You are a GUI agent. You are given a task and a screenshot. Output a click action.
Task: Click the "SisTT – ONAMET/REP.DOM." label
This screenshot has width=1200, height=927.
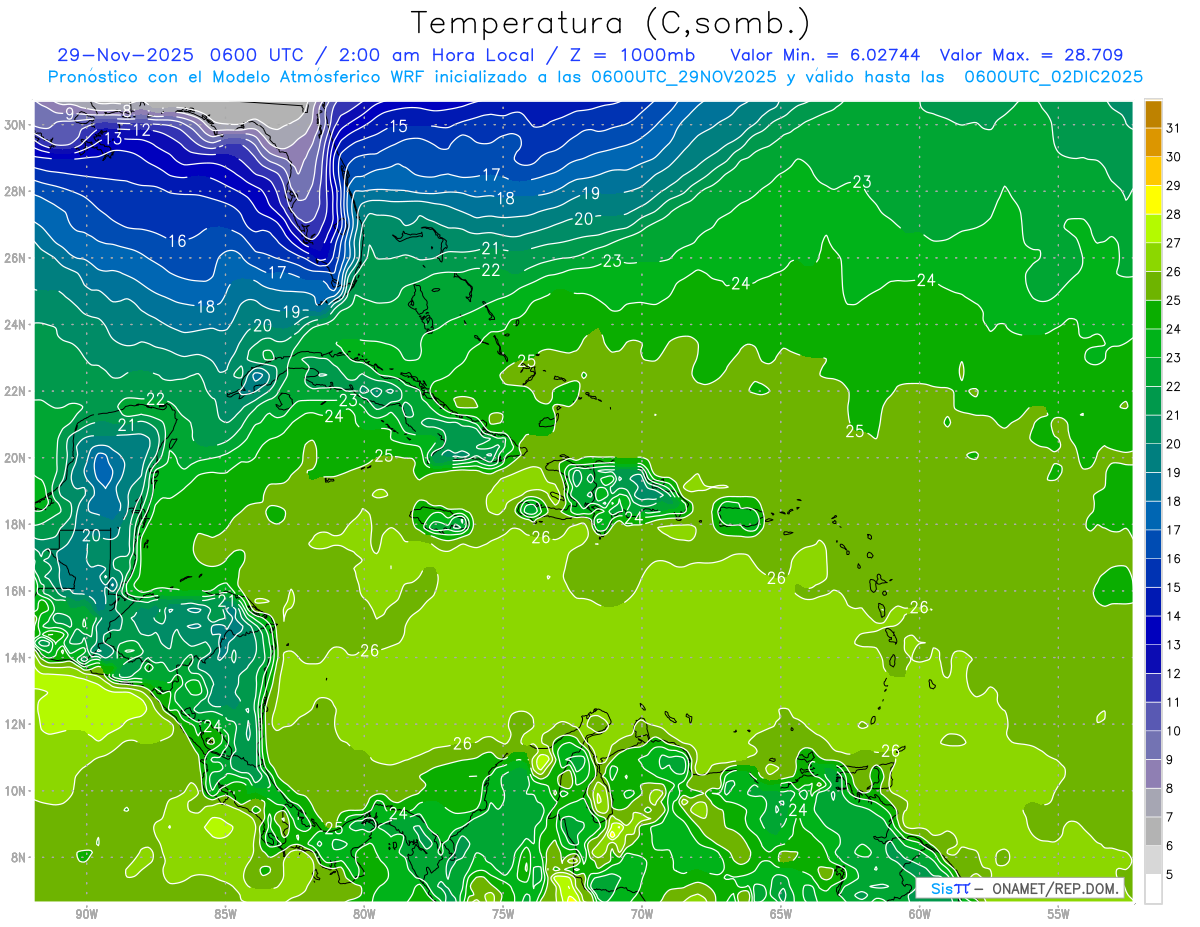[x=1019, y=889]
